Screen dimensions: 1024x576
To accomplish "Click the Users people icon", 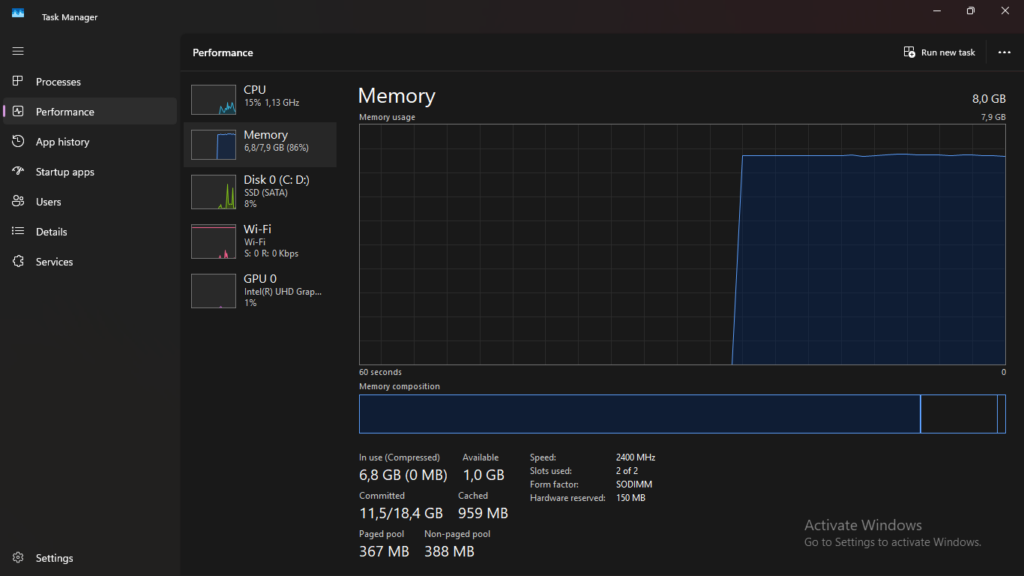I will (18, 201).
